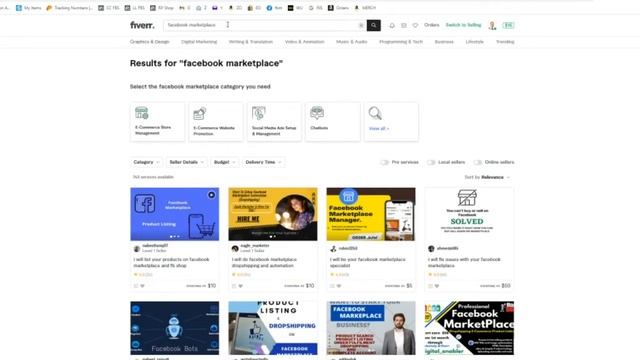Toggle Local sellers switch
The height and width of the screenshot is (360, 640).
(x=431, y=162)
